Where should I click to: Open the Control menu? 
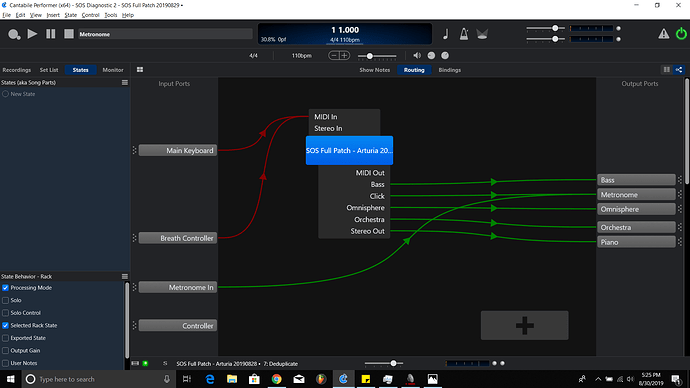coord(90,15)
